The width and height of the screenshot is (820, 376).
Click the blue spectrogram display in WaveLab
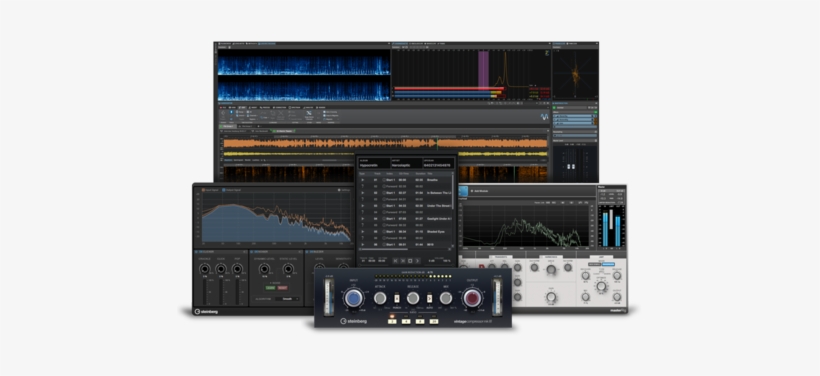pyautogui.click(x=304, y=75)
